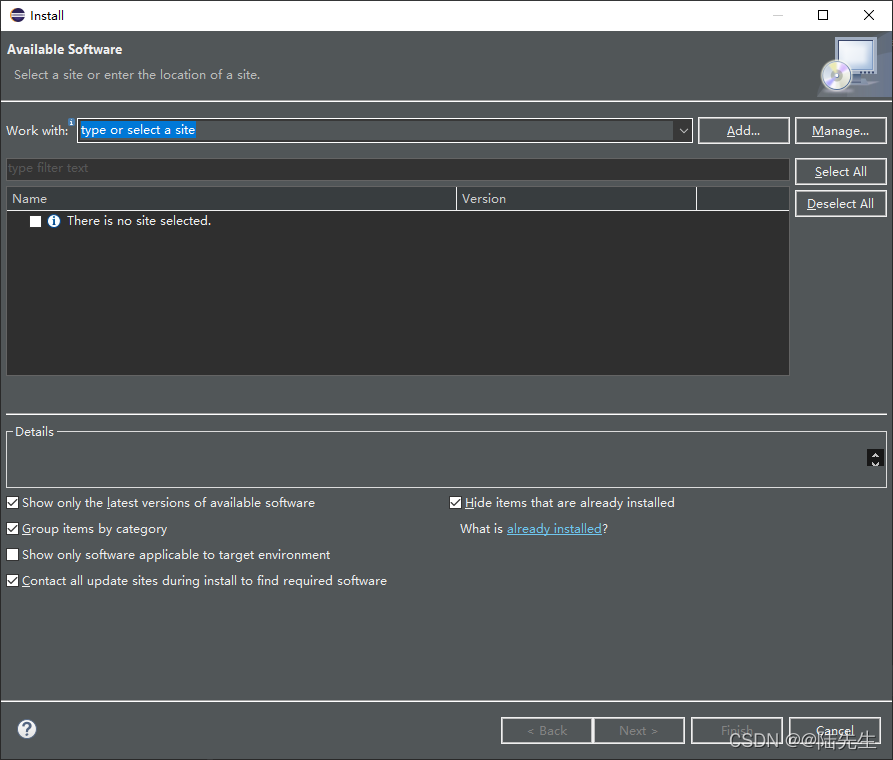
Task: Open the Work with site dropdown
Action: [682, 130]
